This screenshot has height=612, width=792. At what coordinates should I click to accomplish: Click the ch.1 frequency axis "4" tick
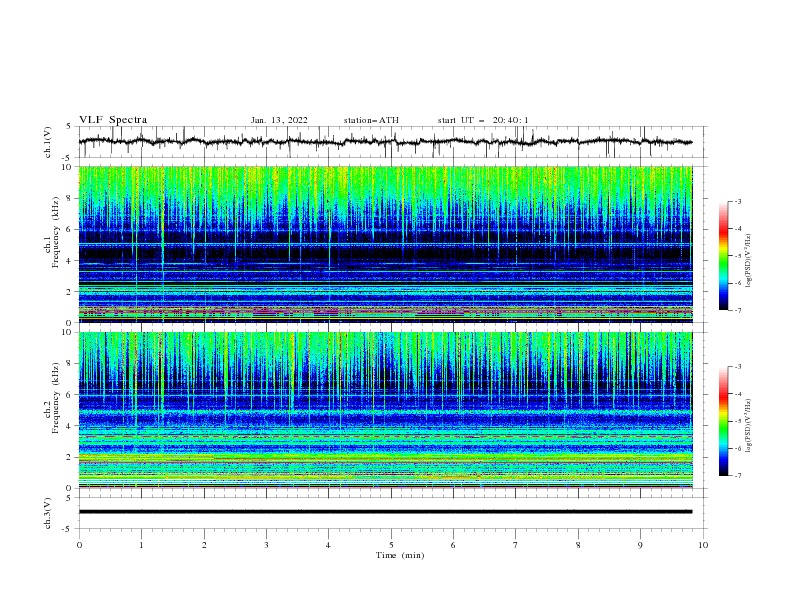coord(70,261)
